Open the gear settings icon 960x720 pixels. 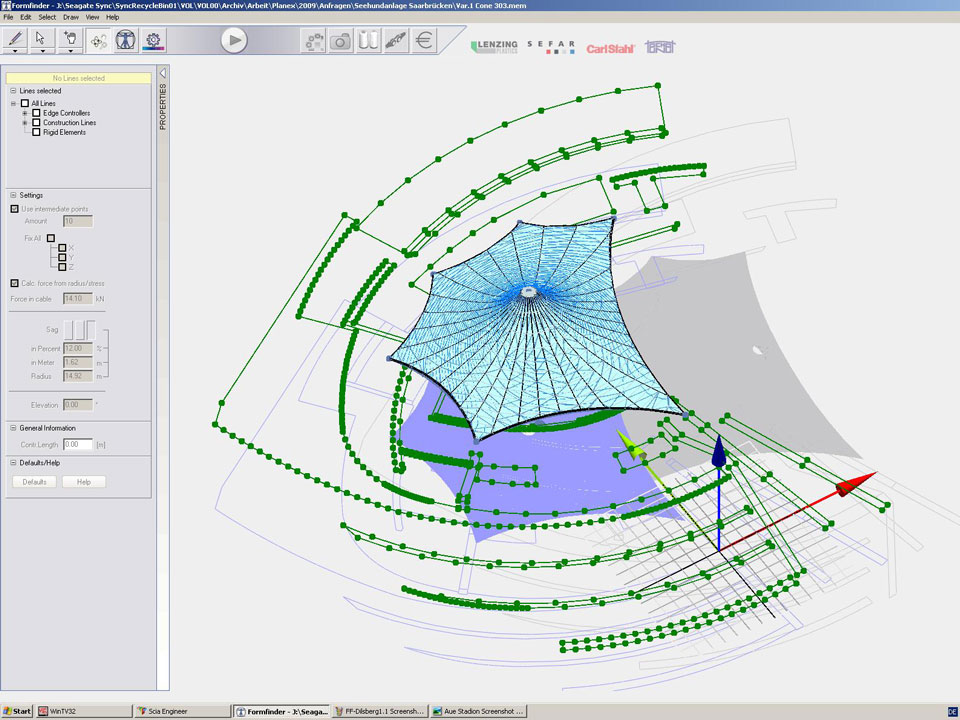click(154, 40)
